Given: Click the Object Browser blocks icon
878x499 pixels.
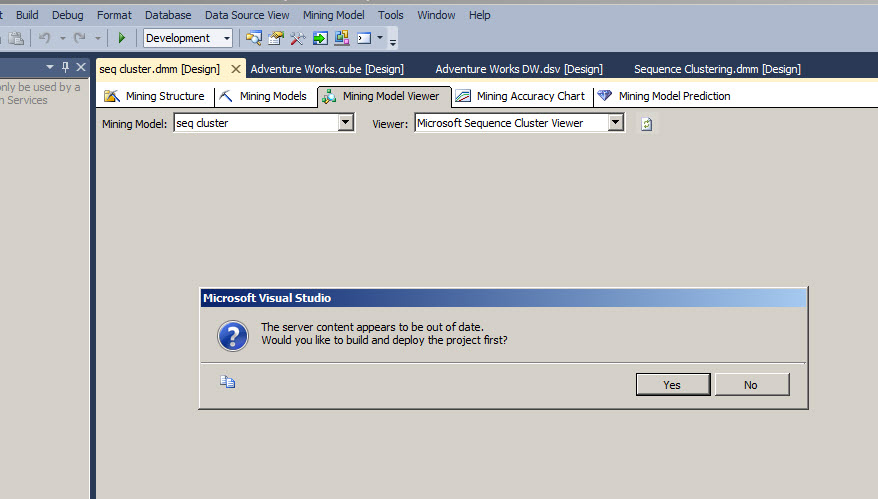Looking at the screenshot, I should 342,38.
